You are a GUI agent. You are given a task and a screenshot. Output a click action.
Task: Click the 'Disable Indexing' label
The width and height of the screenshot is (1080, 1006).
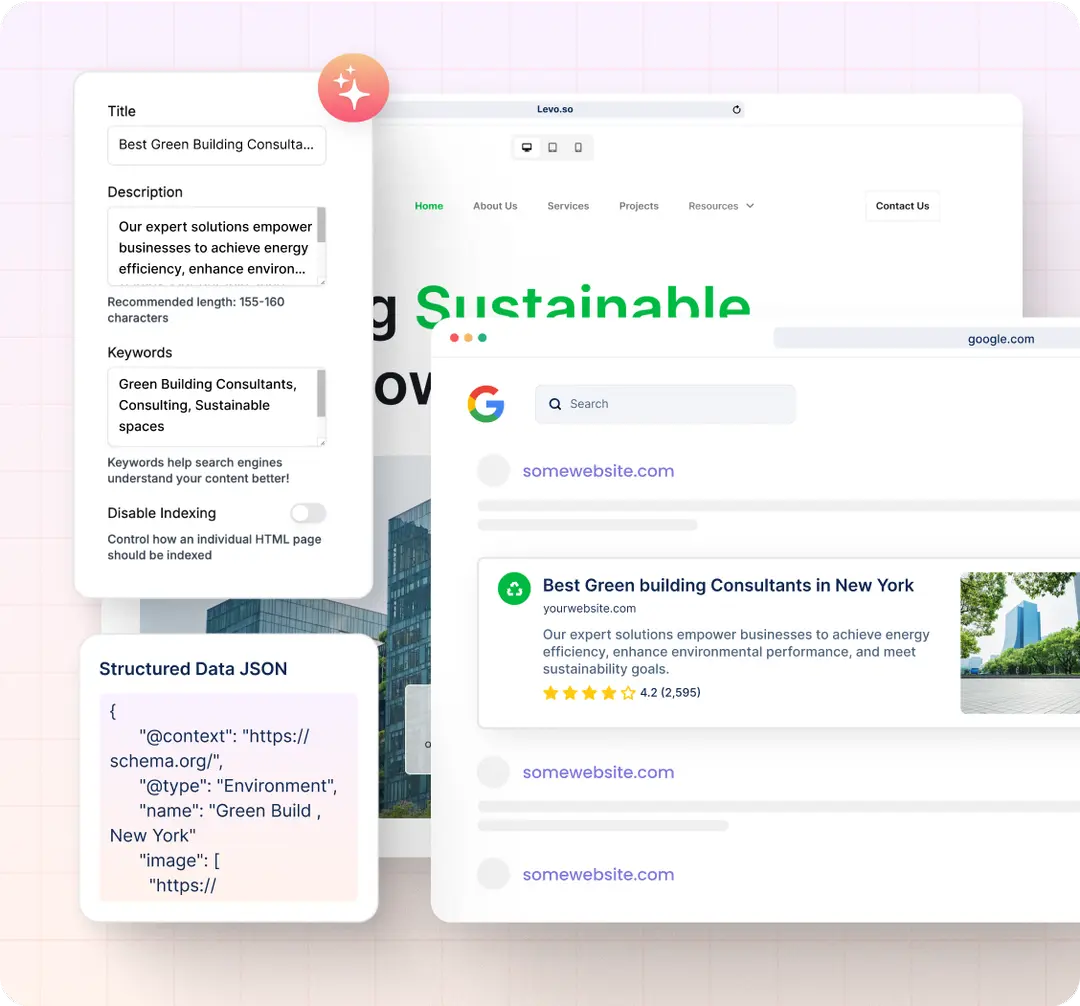pyautogui.click(x=162, y=513)
